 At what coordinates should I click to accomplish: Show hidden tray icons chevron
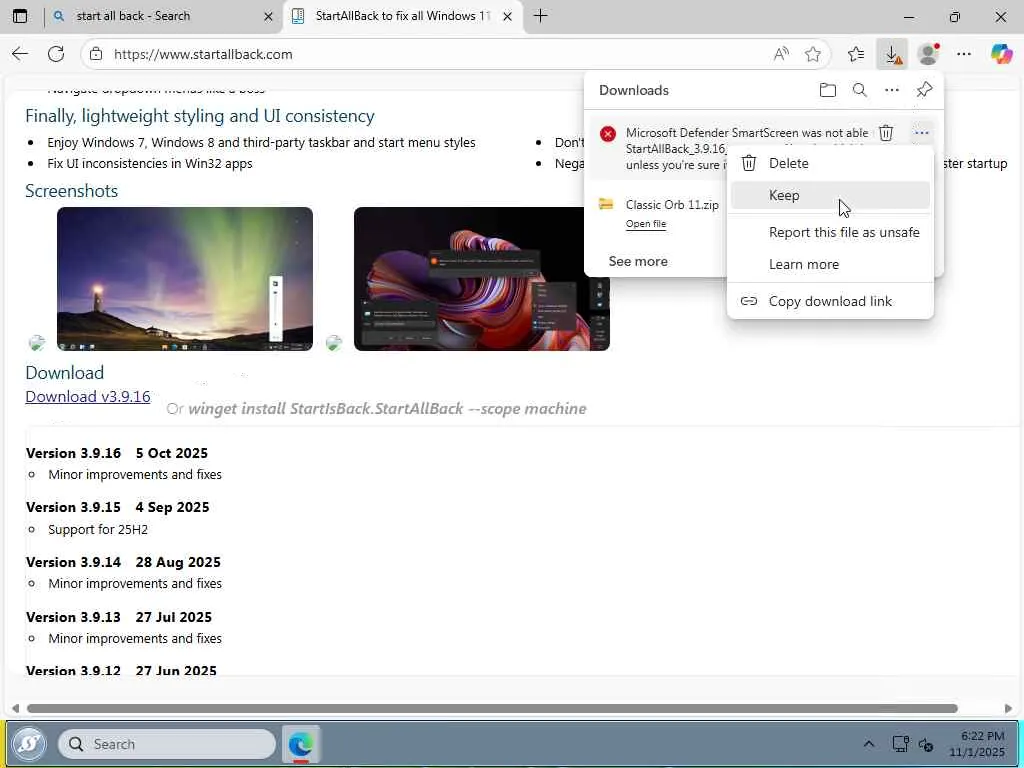click(869, 744)
